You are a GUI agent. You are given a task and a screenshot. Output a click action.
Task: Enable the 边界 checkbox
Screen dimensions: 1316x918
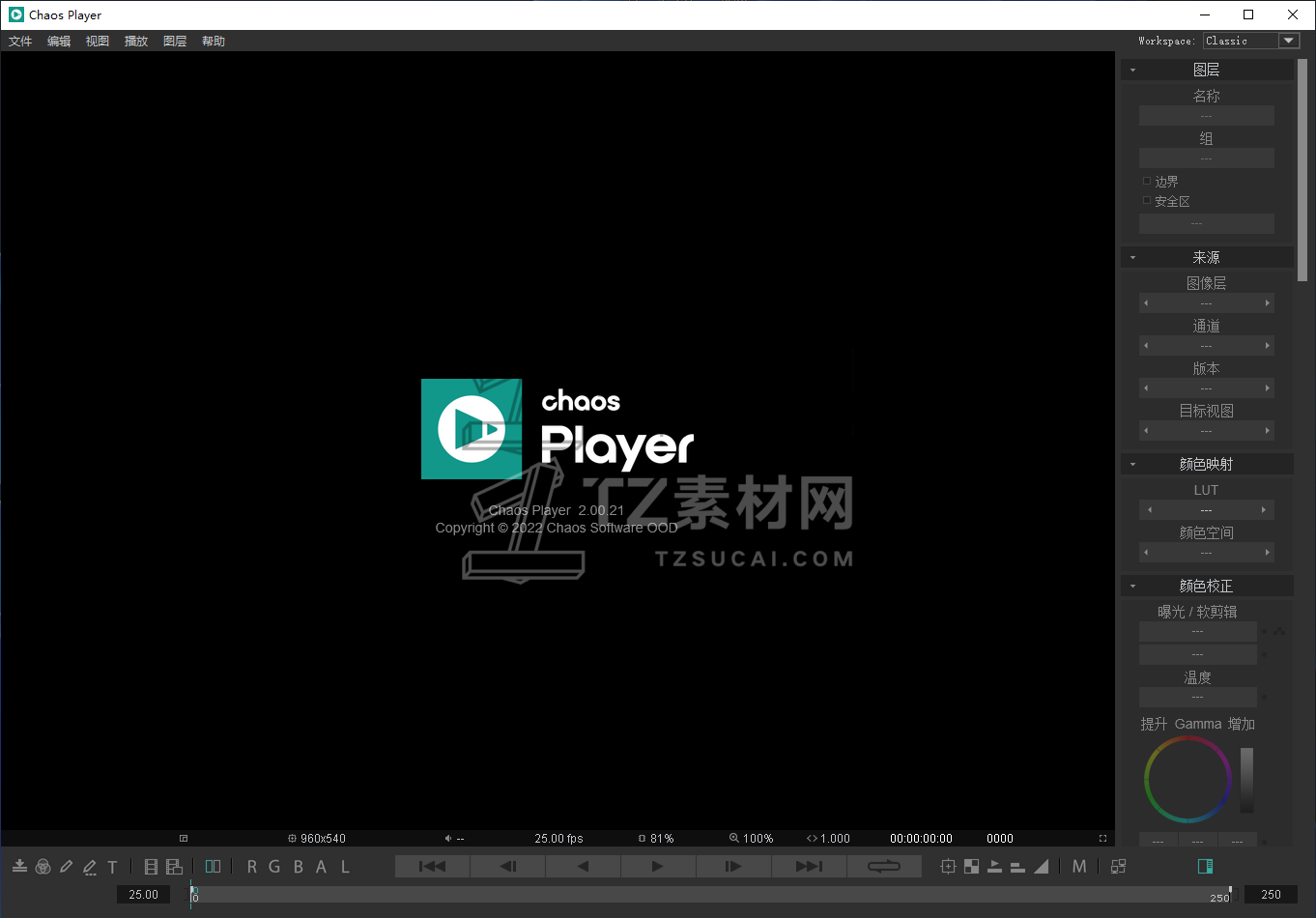pyautogui.click(x=1147, y=181)
